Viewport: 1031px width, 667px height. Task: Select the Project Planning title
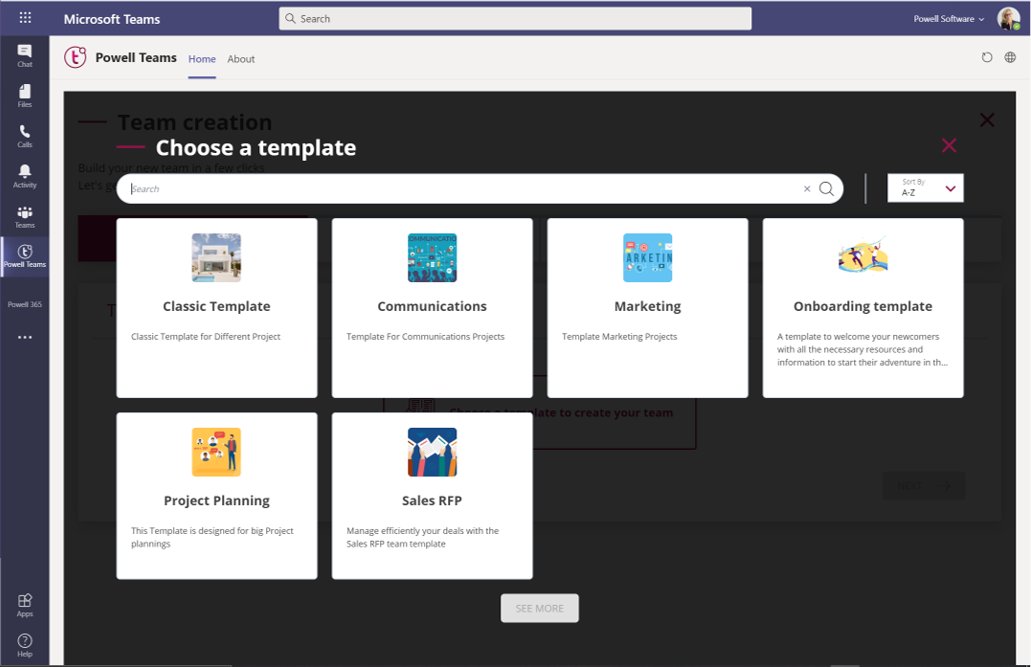click(x=216, y=501)
